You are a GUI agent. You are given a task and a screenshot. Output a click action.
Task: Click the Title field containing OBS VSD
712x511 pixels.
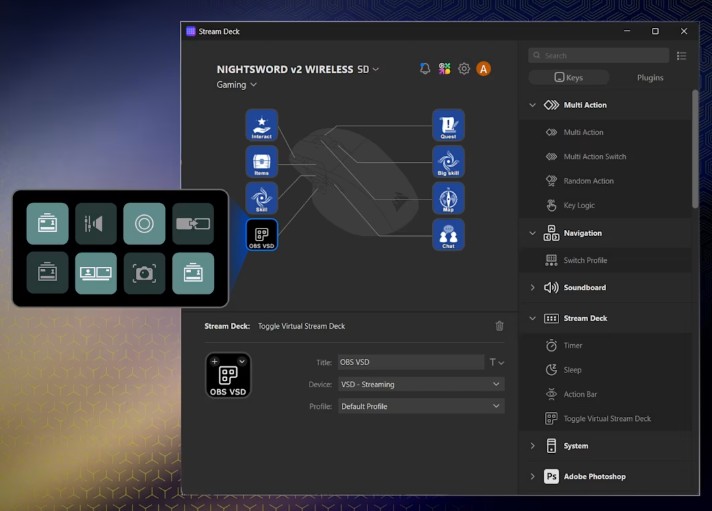point(411,362)
